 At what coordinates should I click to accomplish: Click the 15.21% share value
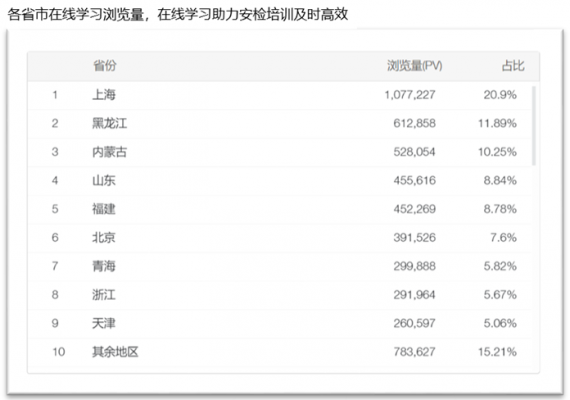(497, 352)
